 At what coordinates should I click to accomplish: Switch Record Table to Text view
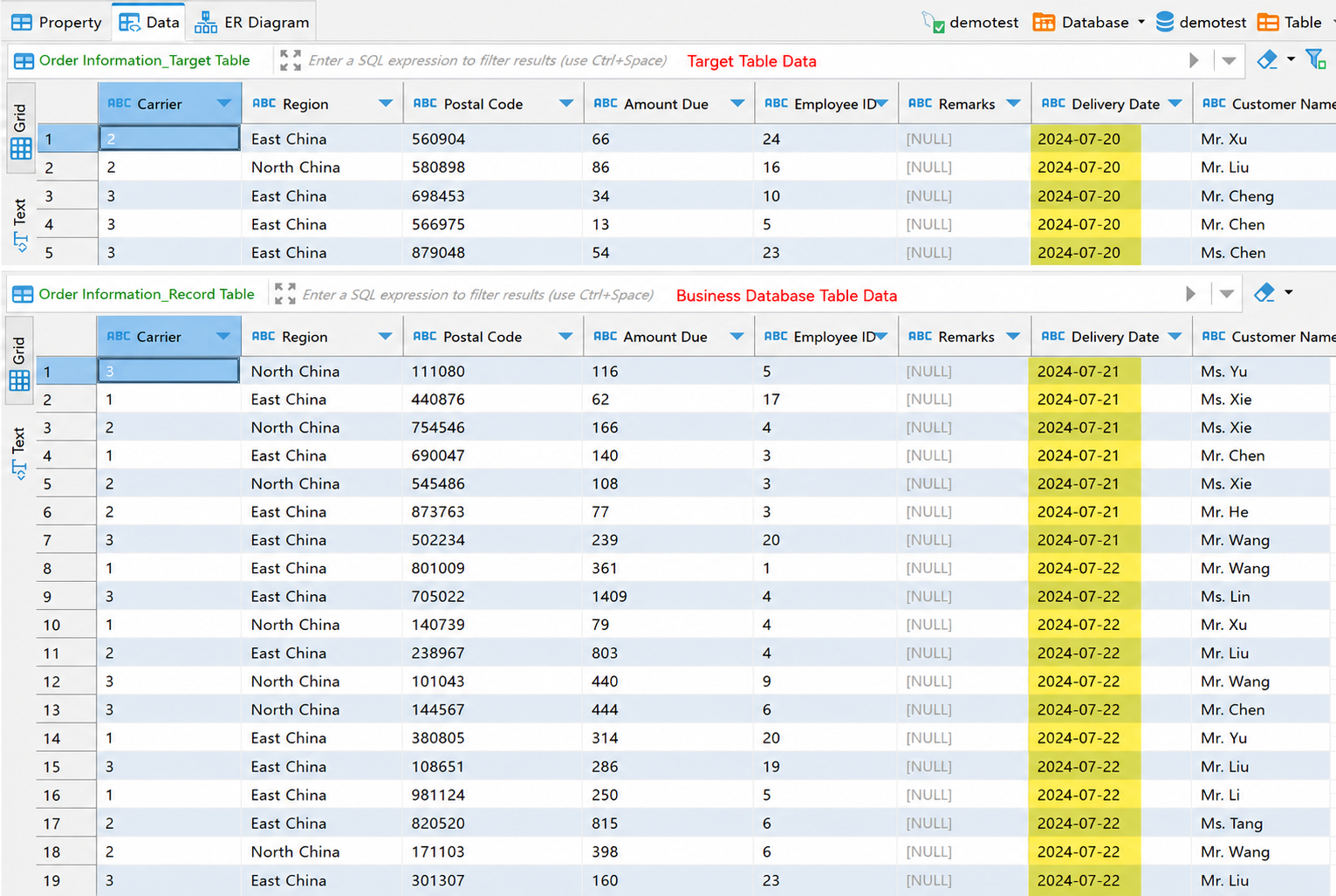[x=19, y=452]
